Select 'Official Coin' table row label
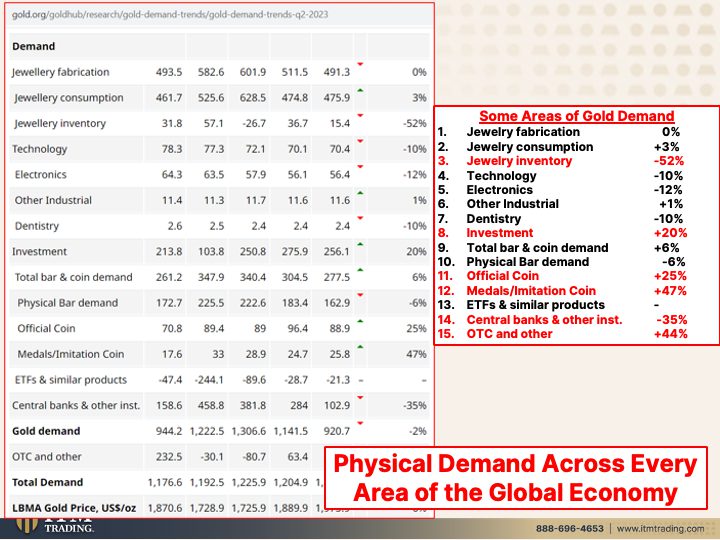 46,328
